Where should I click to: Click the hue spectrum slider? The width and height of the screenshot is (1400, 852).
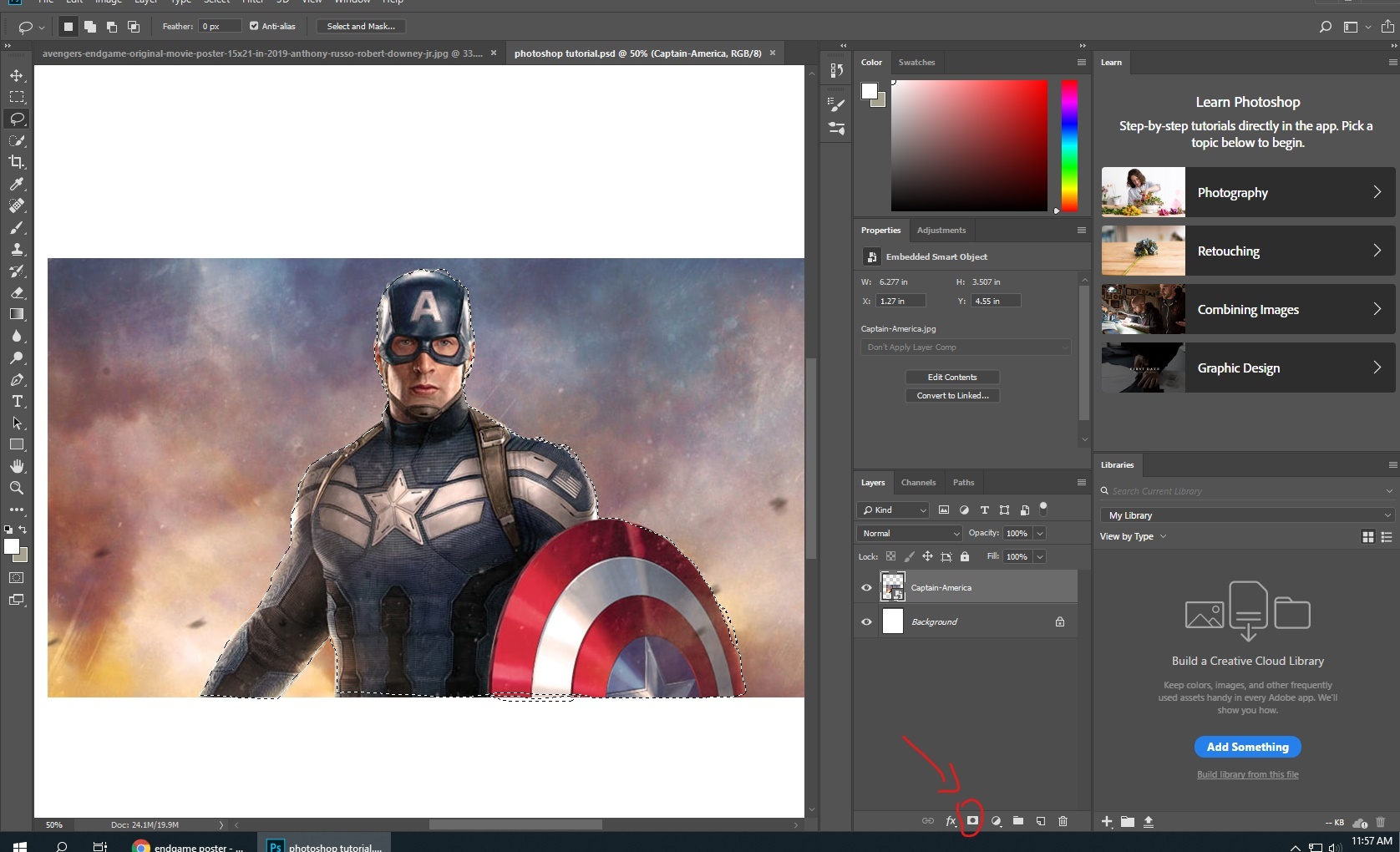point(1069,145)
